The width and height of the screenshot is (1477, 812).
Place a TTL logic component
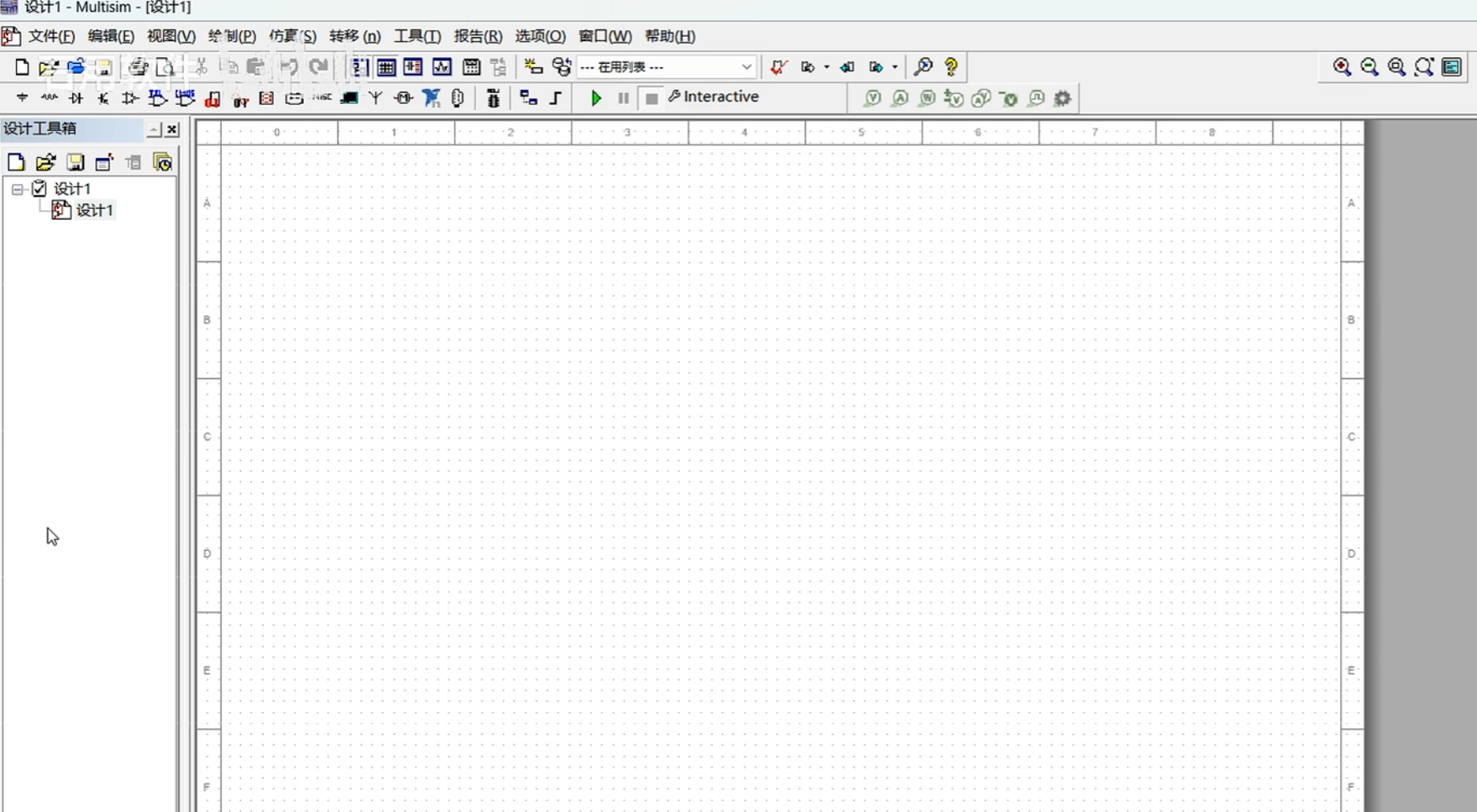pyautogui.click(x=158, y=98)
